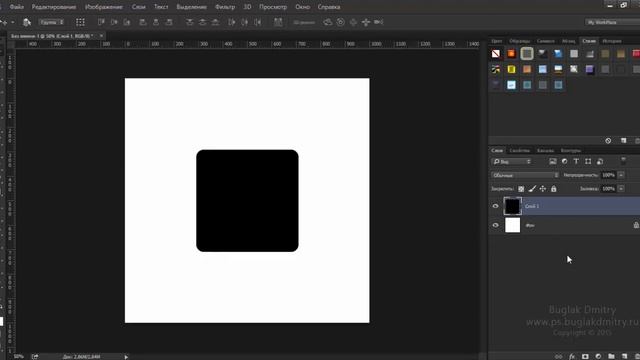Screen dimensions: 640x360
Task: Toggle lock transparent pixels
Action: point(521,189)
